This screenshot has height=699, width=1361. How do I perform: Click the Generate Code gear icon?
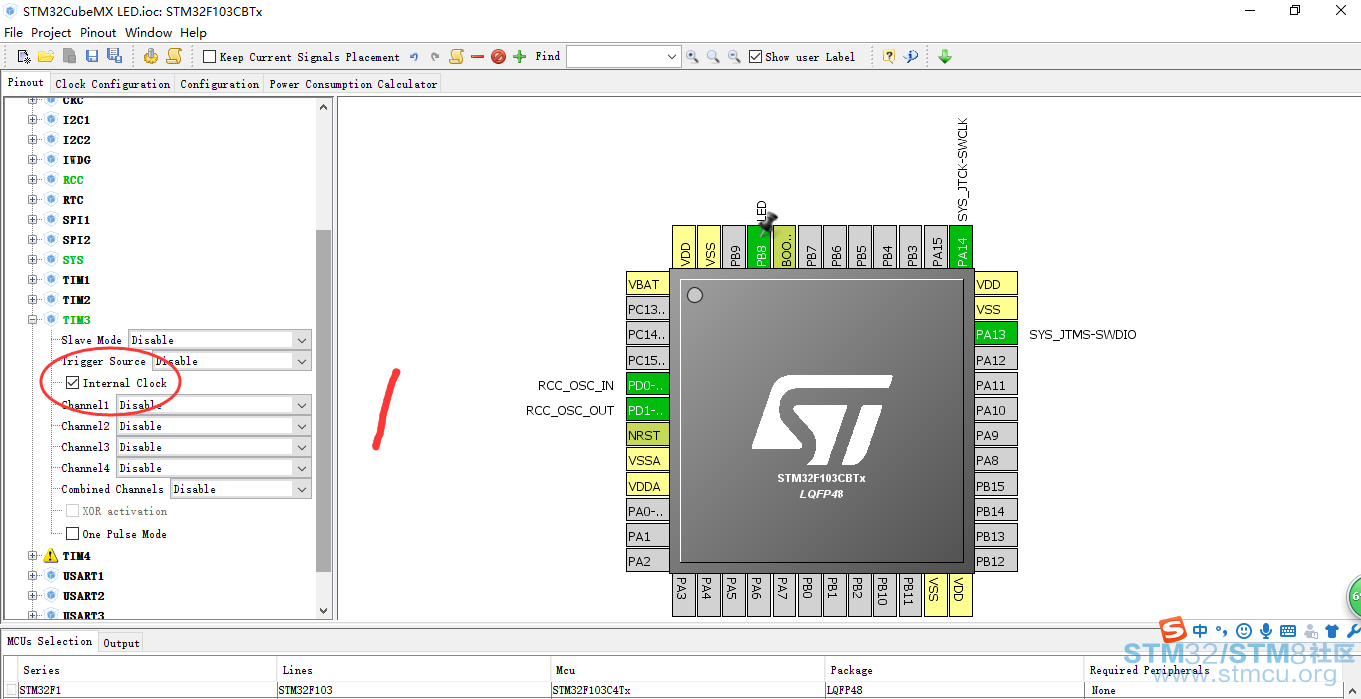151,57
